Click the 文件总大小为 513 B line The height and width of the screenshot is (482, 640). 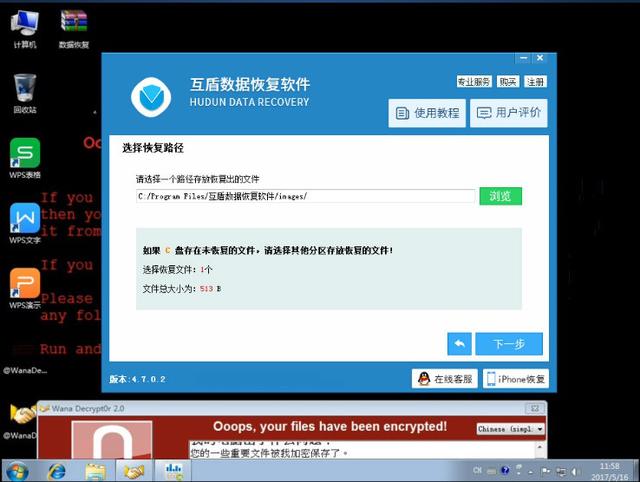tap(182, 289)
